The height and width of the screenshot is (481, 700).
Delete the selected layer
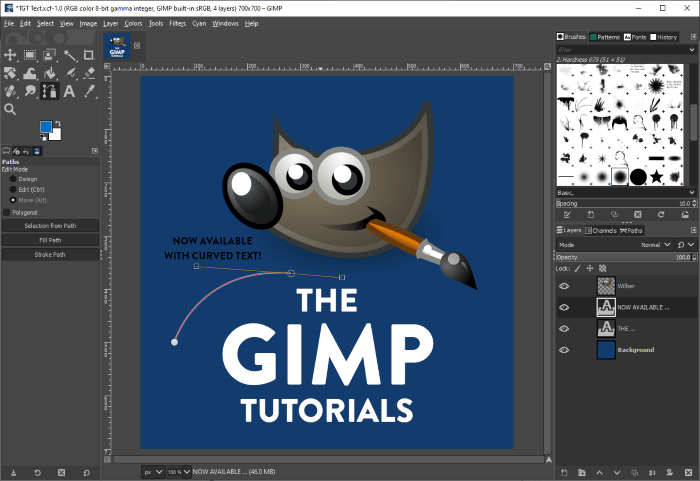[688, 473]
